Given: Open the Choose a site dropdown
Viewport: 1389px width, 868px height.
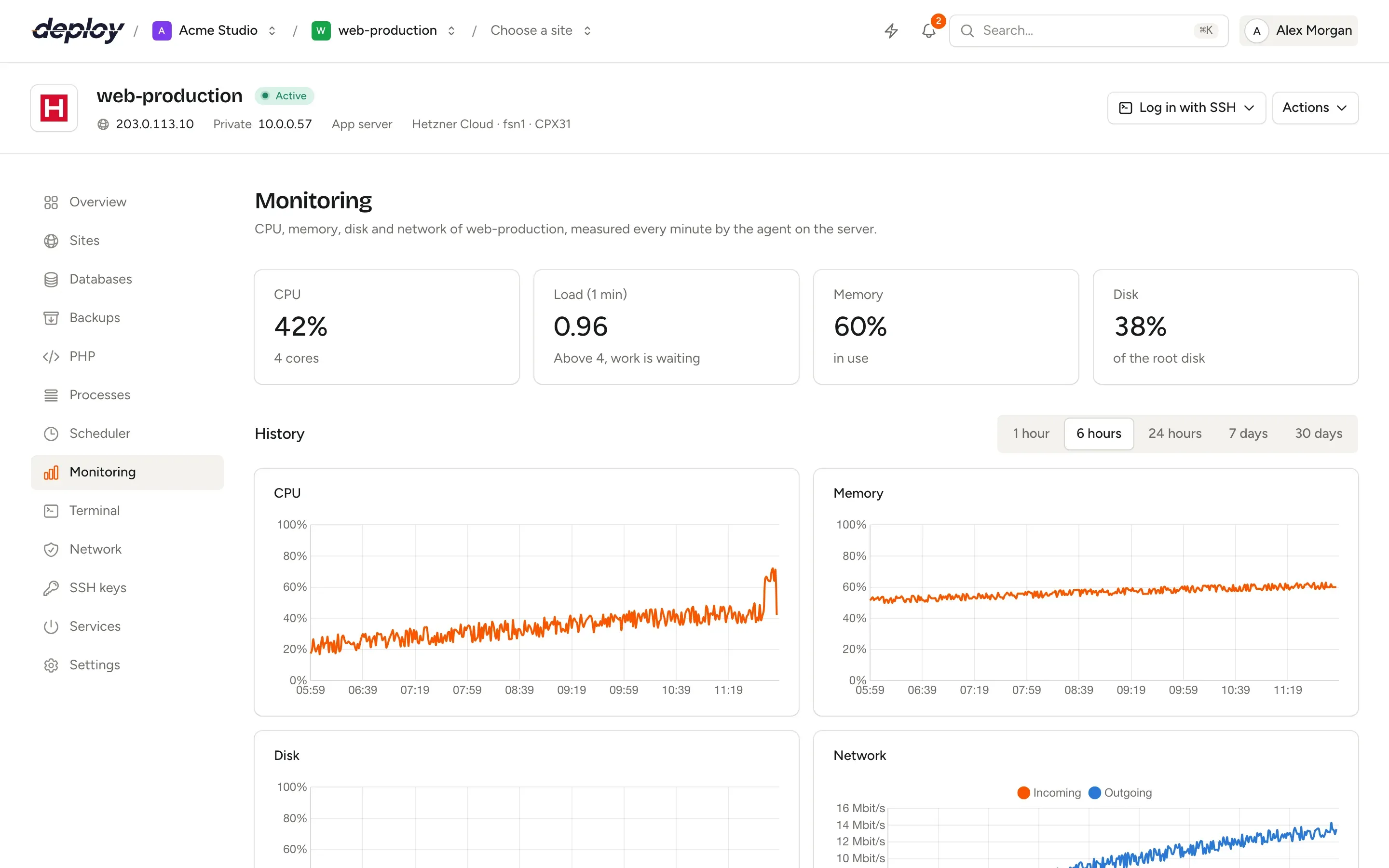Looking at the screenshot, I should 541,30.
